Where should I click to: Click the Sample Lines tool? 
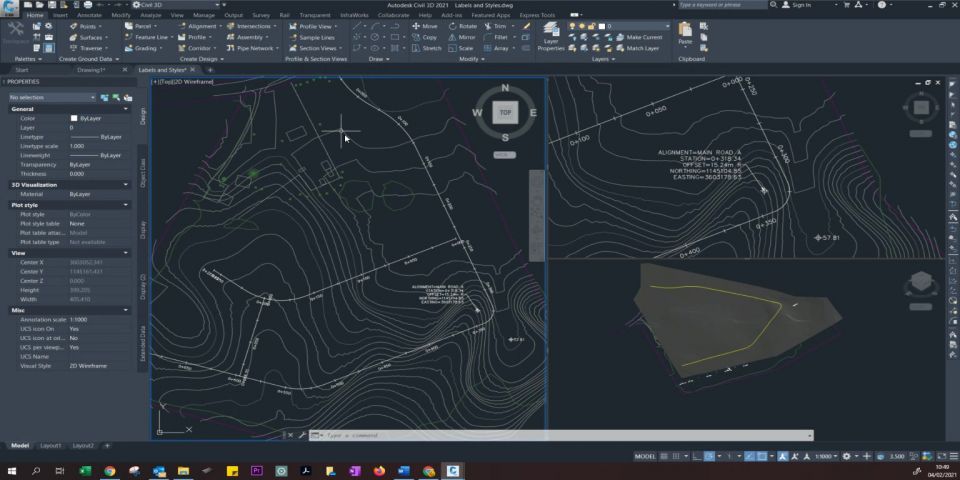311,37
